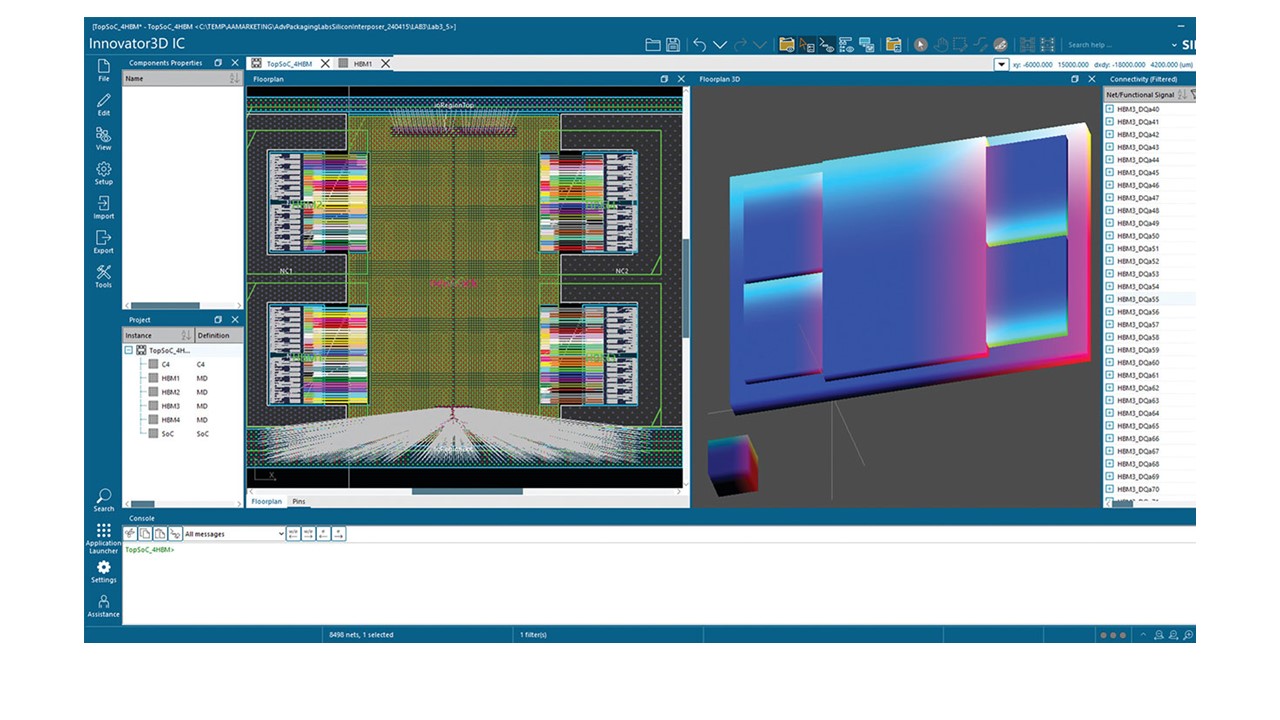Float the Floorplan 3D panel
Viewport: 1280px width, 720px height.
pos(1075,79)
